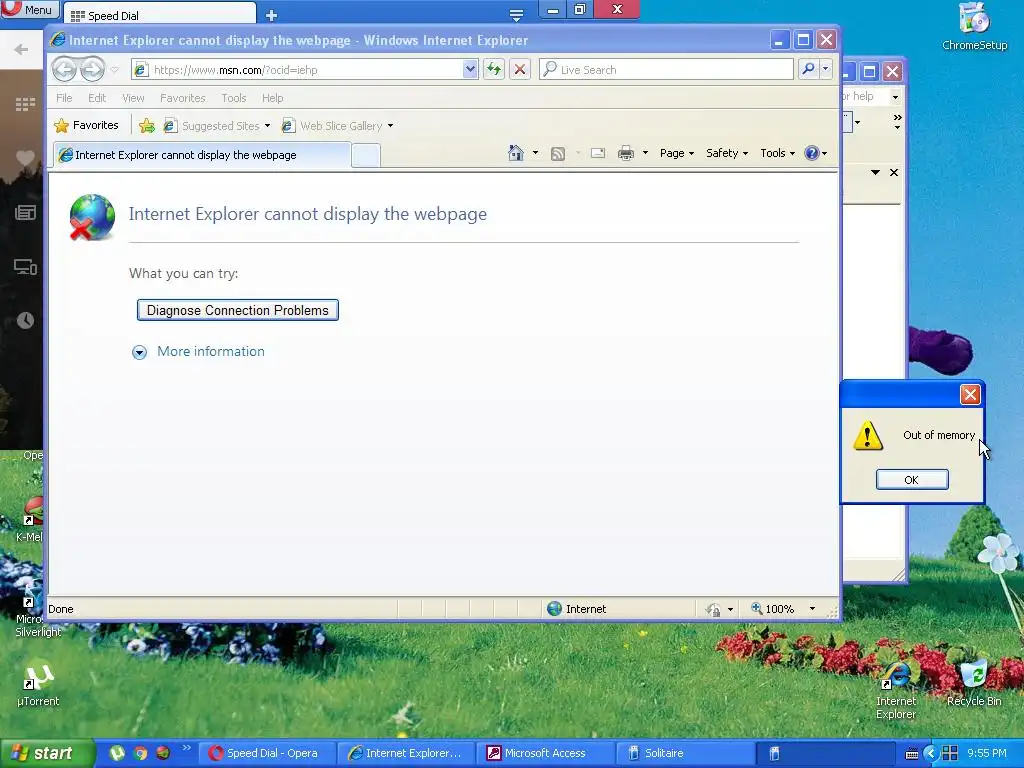1024x768 pixels.
Task: Click Opera sidebar news icon
Action: (25, 212)
